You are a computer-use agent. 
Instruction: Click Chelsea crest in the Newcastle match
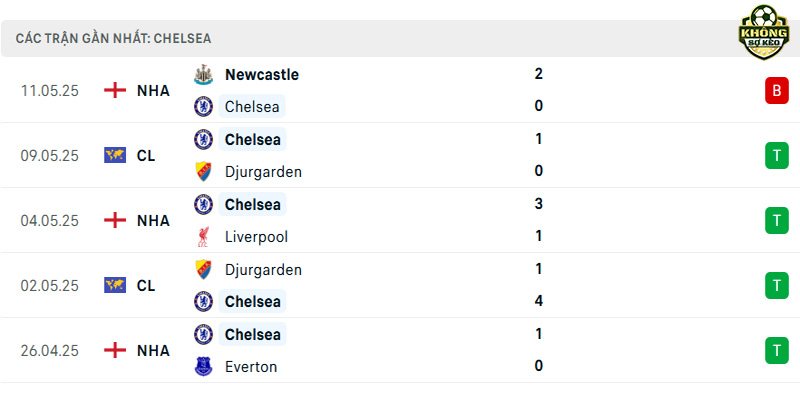(x=204, y=107)
